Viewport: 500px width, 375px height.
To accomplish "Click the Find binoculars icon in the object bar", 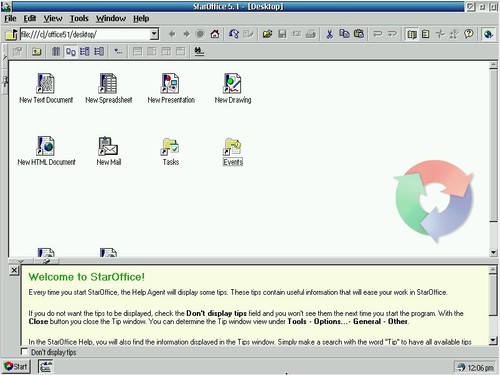I will coord(199,51).
